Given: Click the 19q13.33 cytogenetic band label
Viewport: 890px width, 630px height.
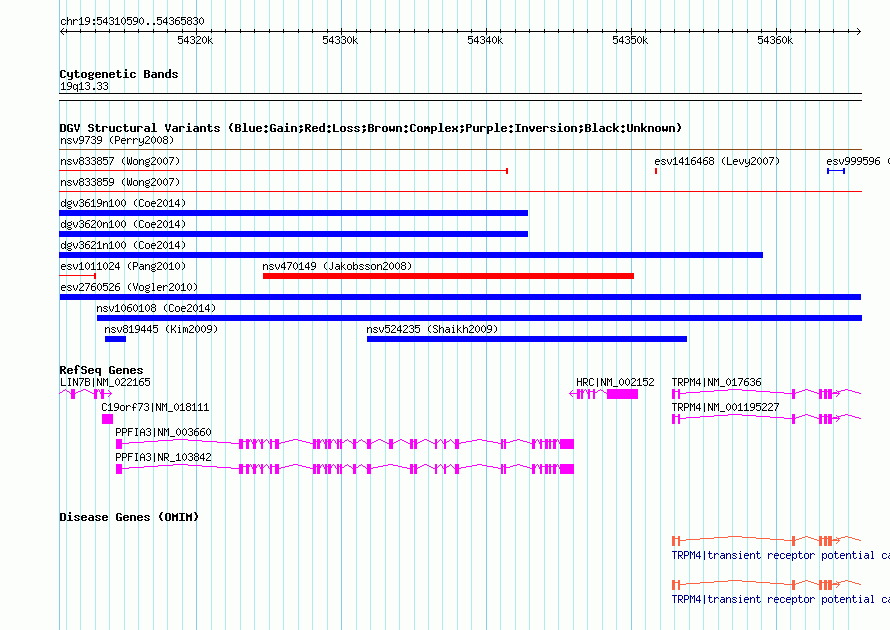Looking at the screenshot, I should pyautogui.click(x=84, y=86).
